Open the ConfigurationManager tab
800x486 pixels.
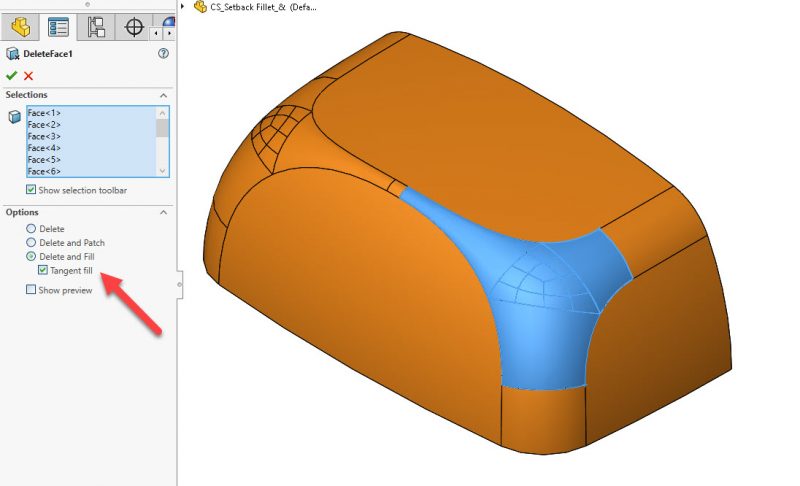click(97, 26)
